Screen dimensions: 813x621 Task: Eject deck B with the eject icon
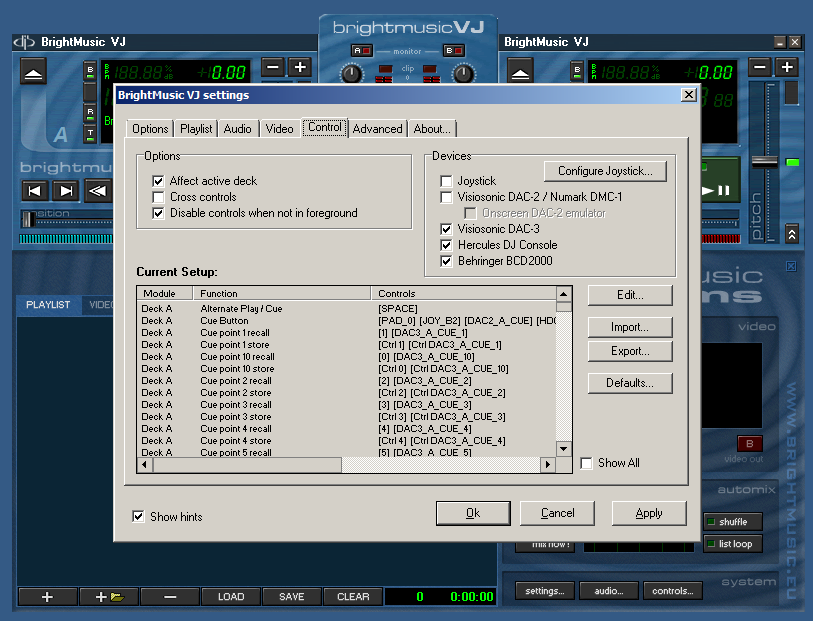pyautogui.click(x=520, y=72)
